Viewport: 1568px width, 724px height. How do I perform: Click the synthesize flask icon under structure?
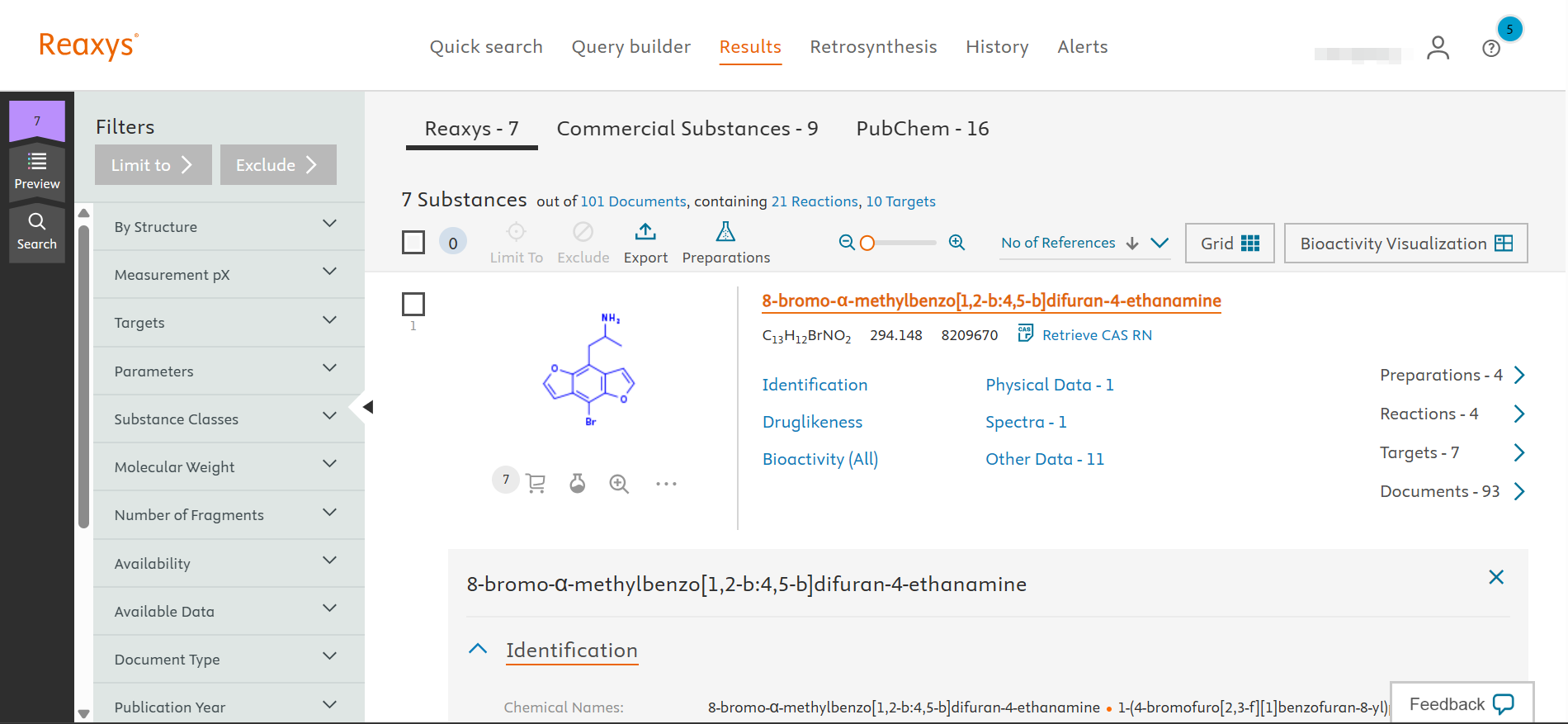click(578, 483)
